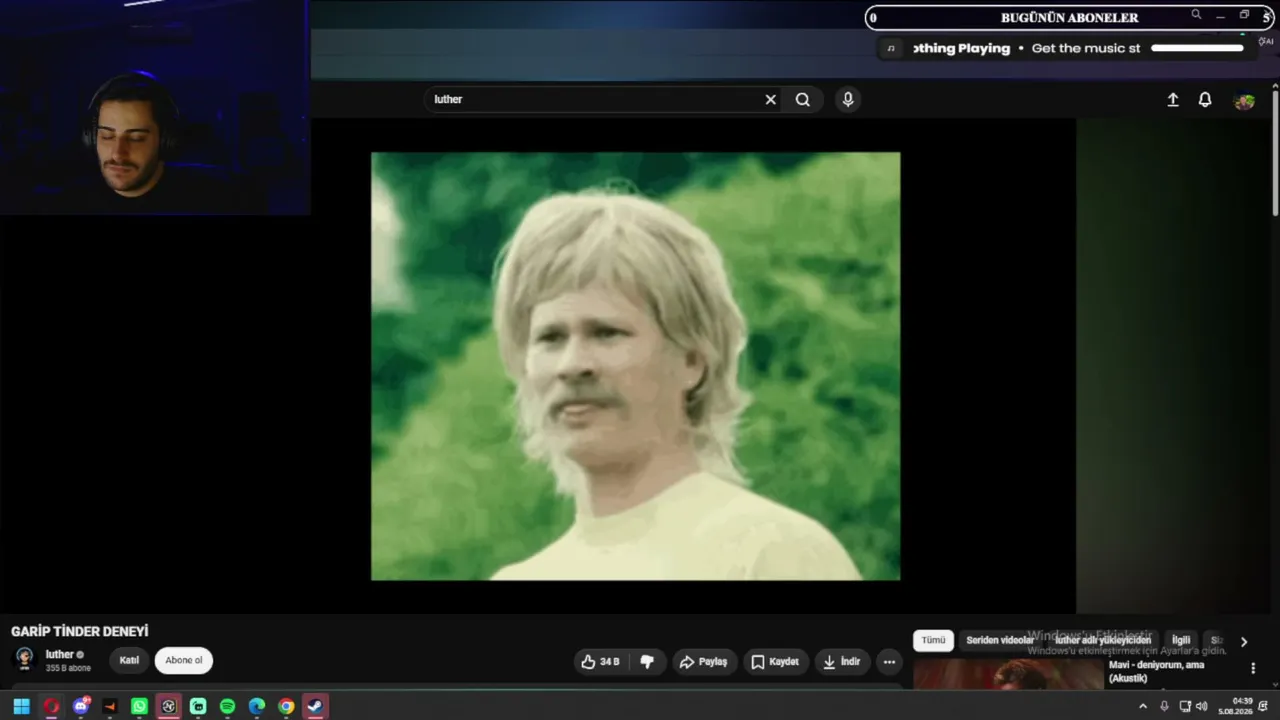
Task: Click the video player showing the blond man
Action: tap(636, 366)
